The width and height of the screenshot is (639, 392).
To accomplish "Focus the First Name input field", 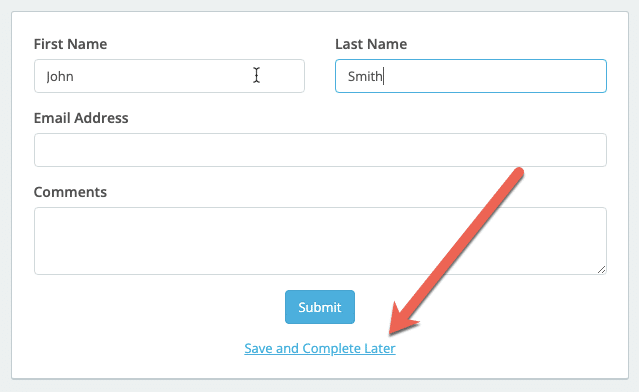I will pos(169,76).
